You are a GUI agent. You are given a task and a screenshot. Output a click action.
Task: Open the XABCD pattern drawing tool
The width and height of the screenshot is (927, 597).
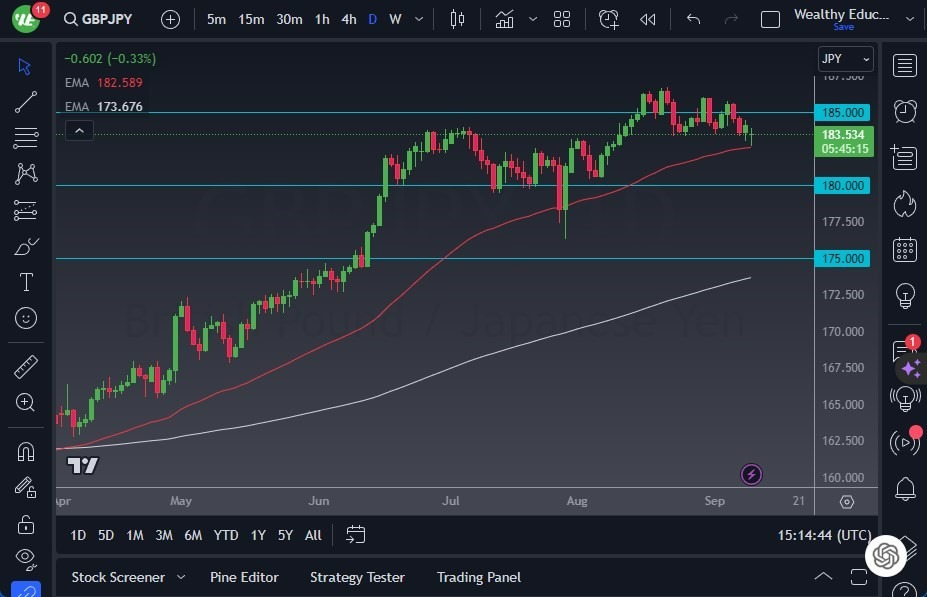[25, 173]
